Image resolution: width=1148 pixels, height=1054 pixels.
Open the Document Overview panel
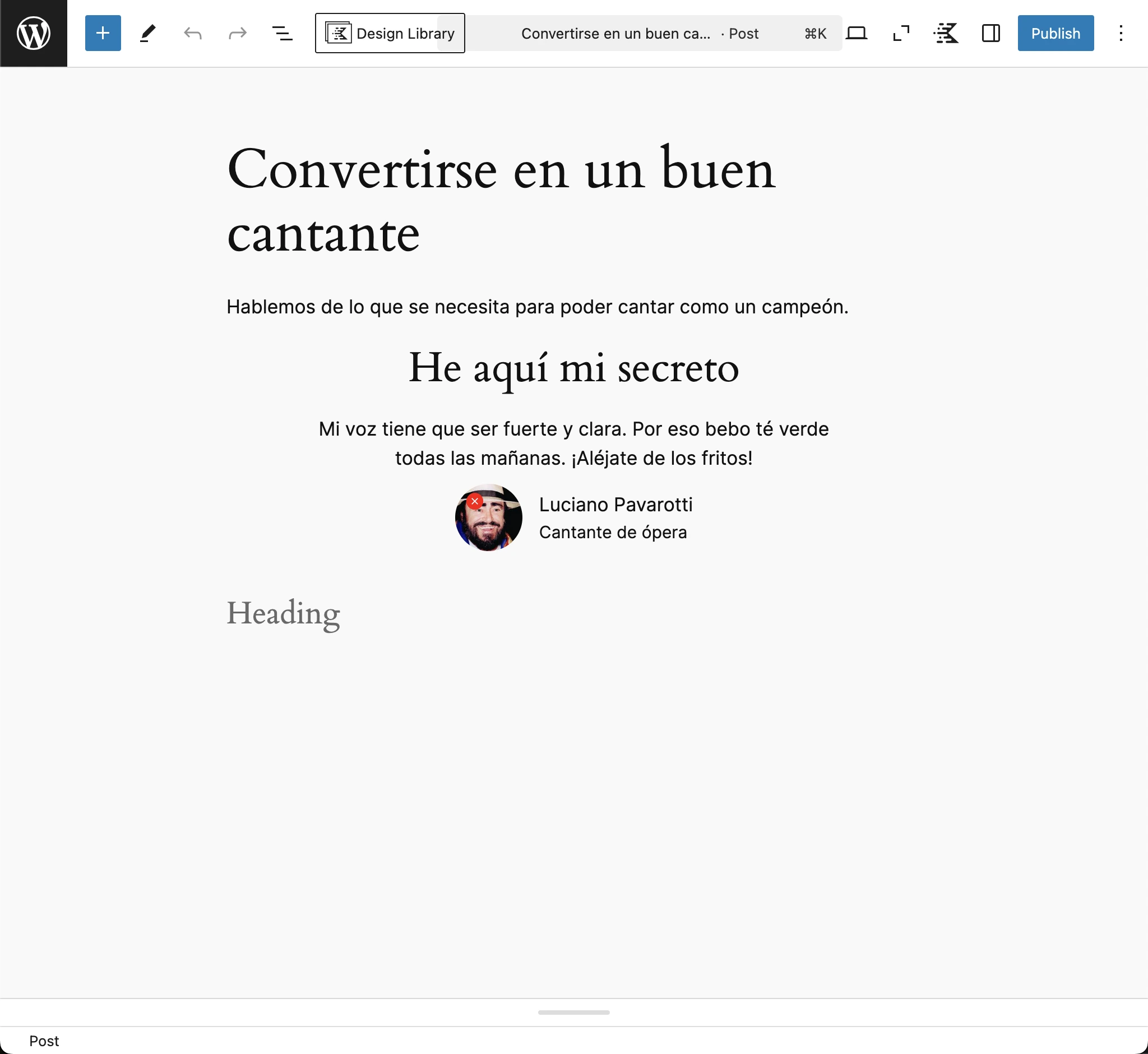tap(283, 33)
